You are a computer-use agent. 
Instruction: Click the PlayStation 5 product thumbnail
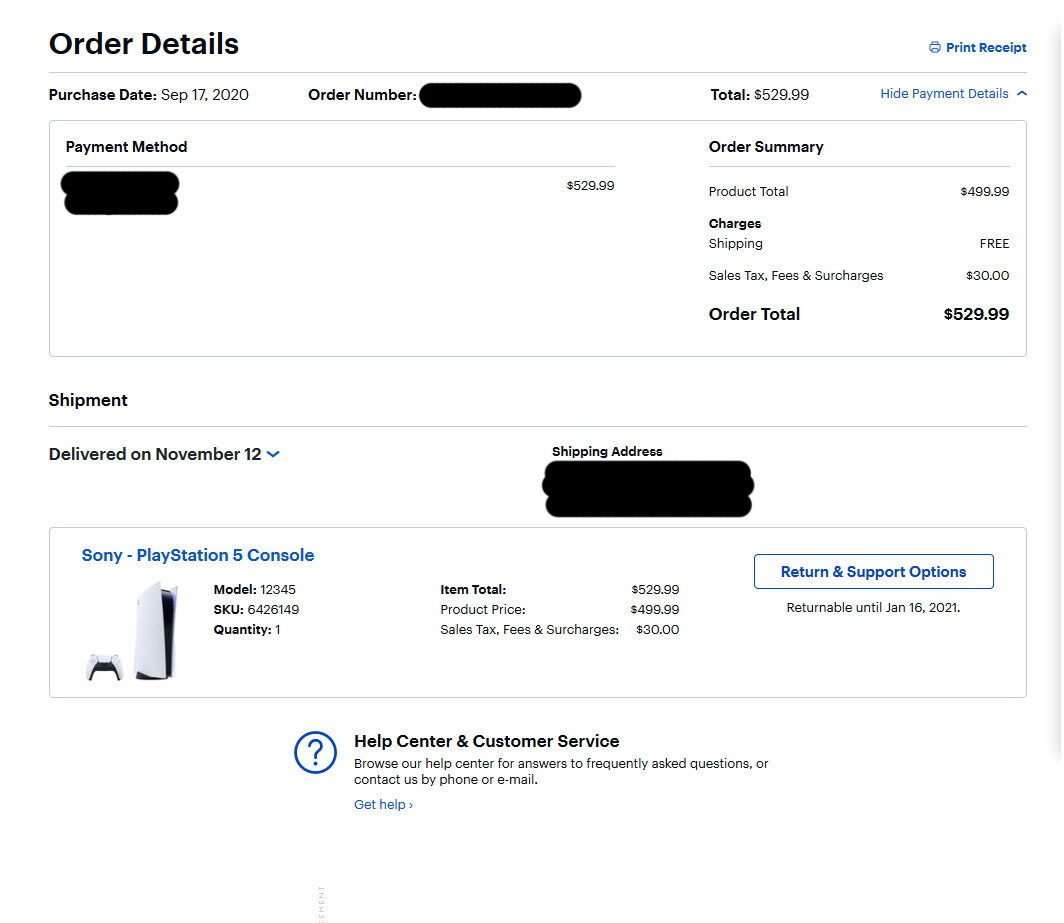click(x=133, y=630)
